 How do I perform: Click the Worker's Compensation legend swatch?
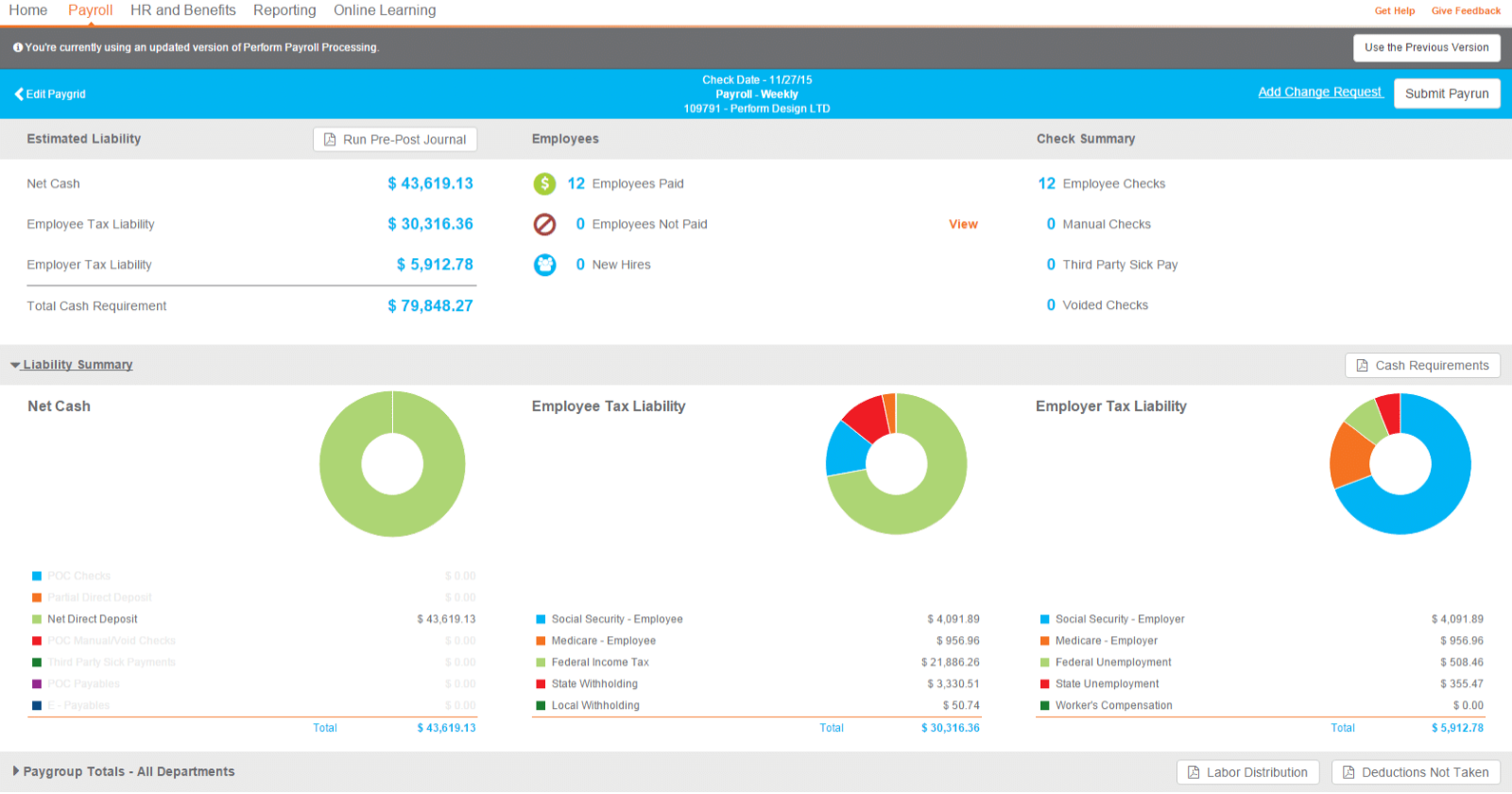pos(1045,705)
